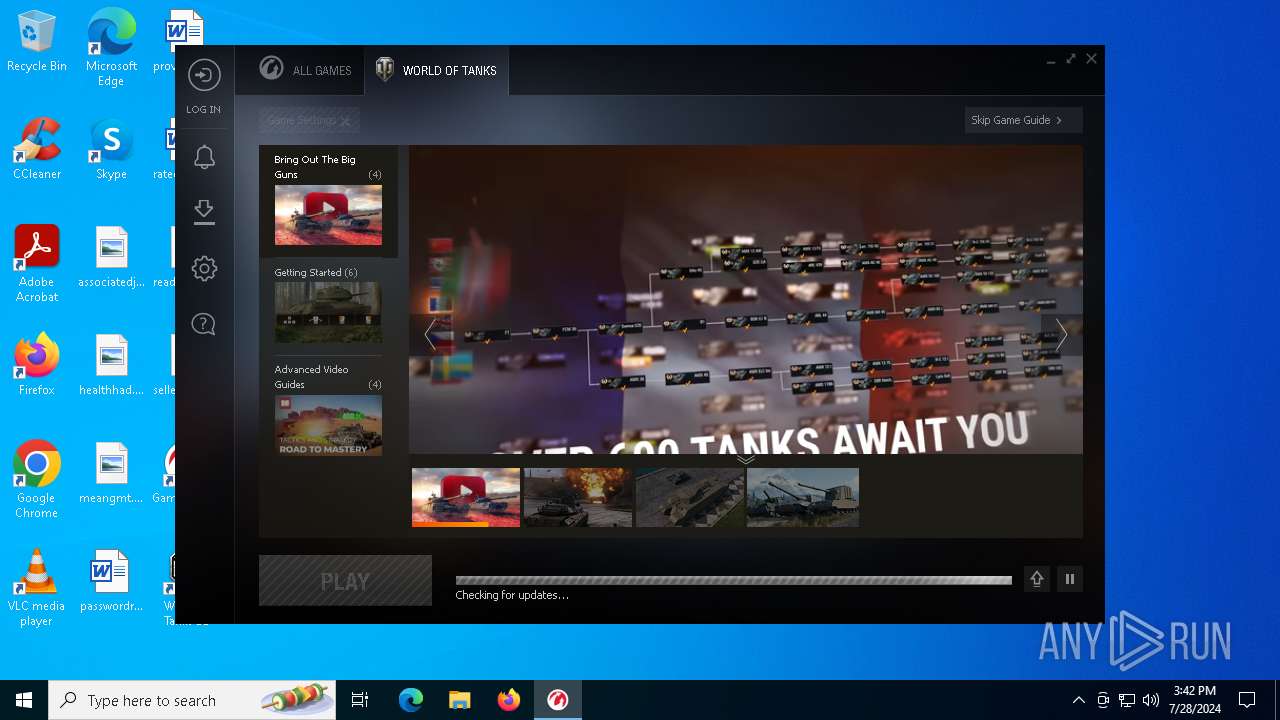Switch to the All Games tab
This screenshot has width=1280, height=720.
point(305,70)
